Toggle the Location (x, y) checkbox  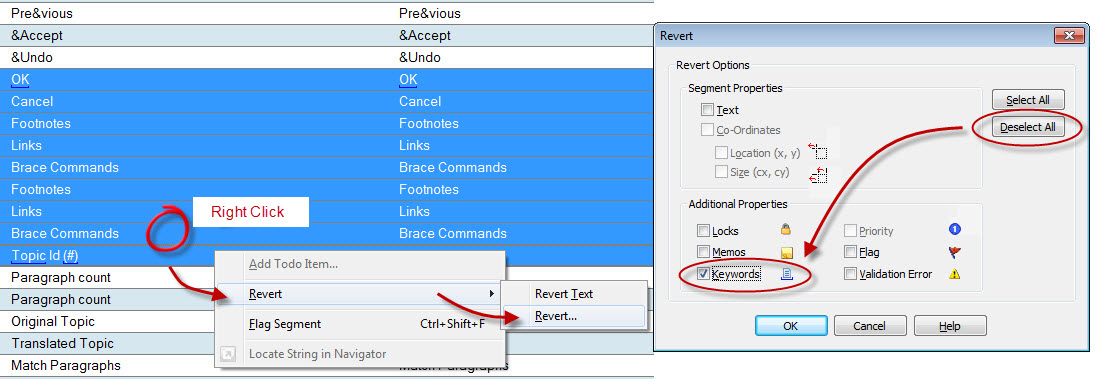[x=721, y=152]
